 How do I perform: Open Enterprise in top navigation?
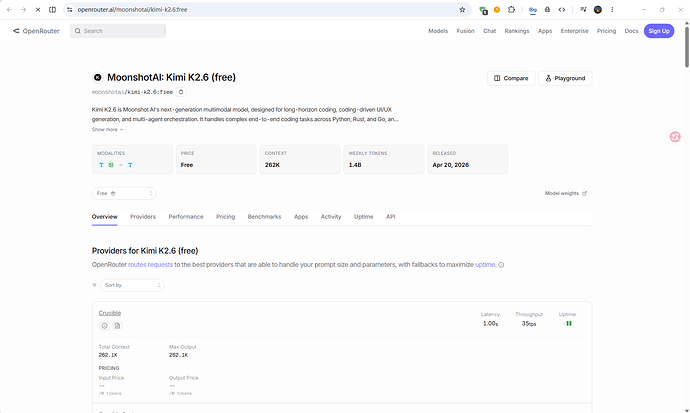[x=574, y=31]
